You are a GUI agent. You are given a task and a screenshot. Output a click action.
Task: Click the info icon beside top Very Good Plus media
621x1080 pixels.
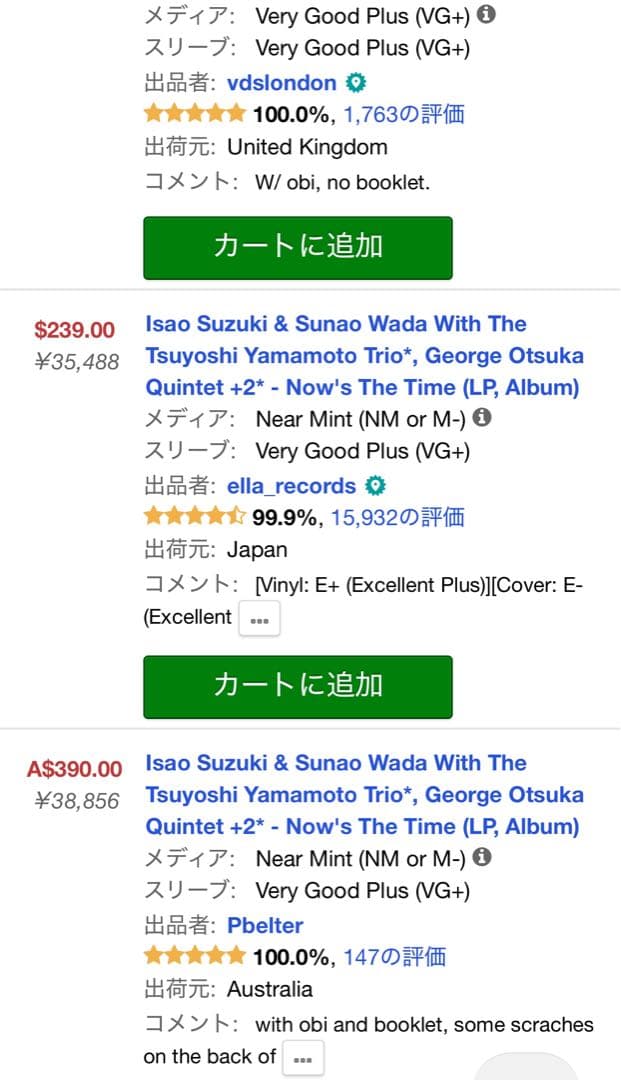(x=486, y=15)
